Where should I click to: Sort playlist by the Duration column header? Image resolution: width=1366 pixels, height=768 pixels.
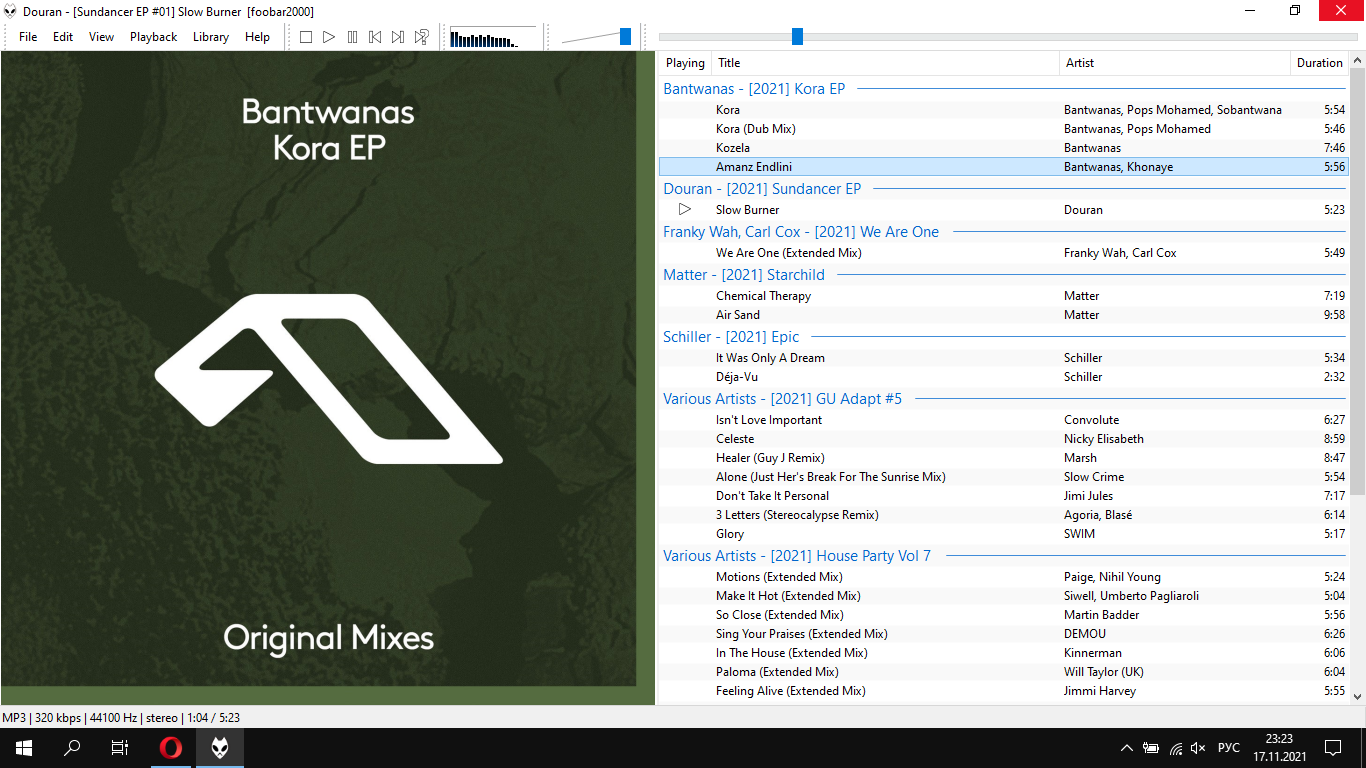[x=1320, y=63]
